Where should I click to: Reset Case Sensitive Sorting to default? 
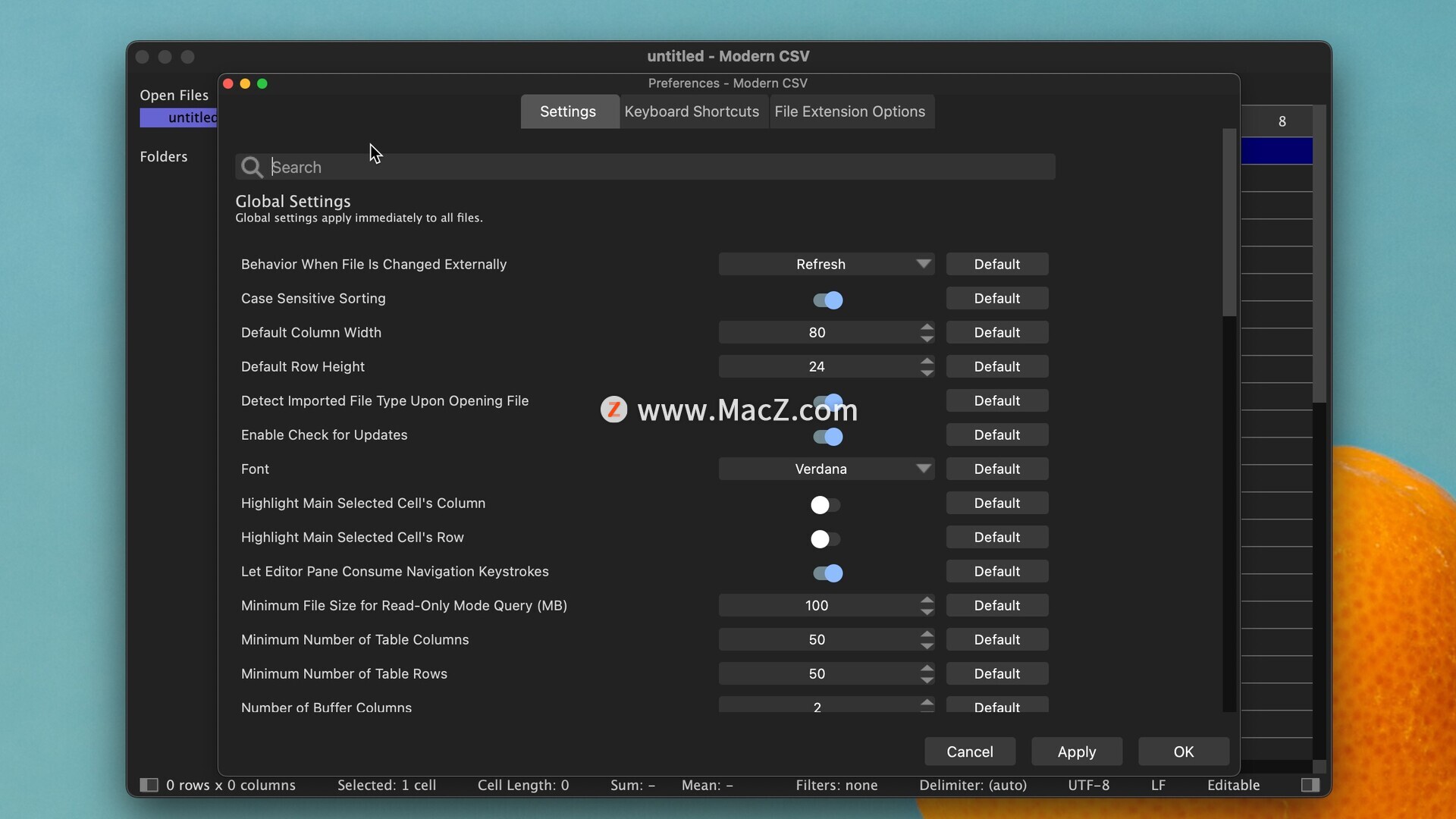coord(997,298)
